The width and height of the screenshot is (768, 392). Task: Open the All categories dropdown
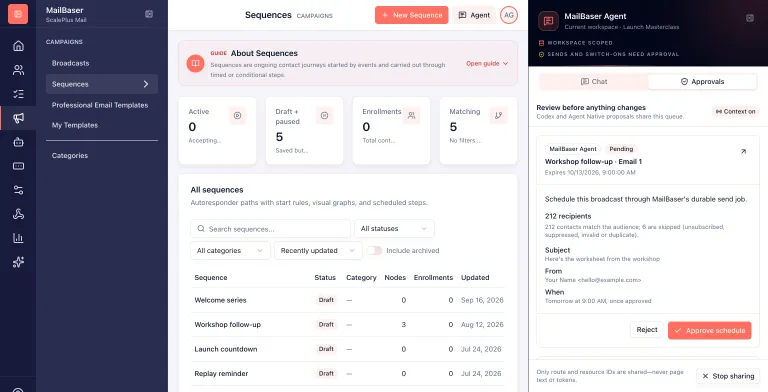[230, 250]
